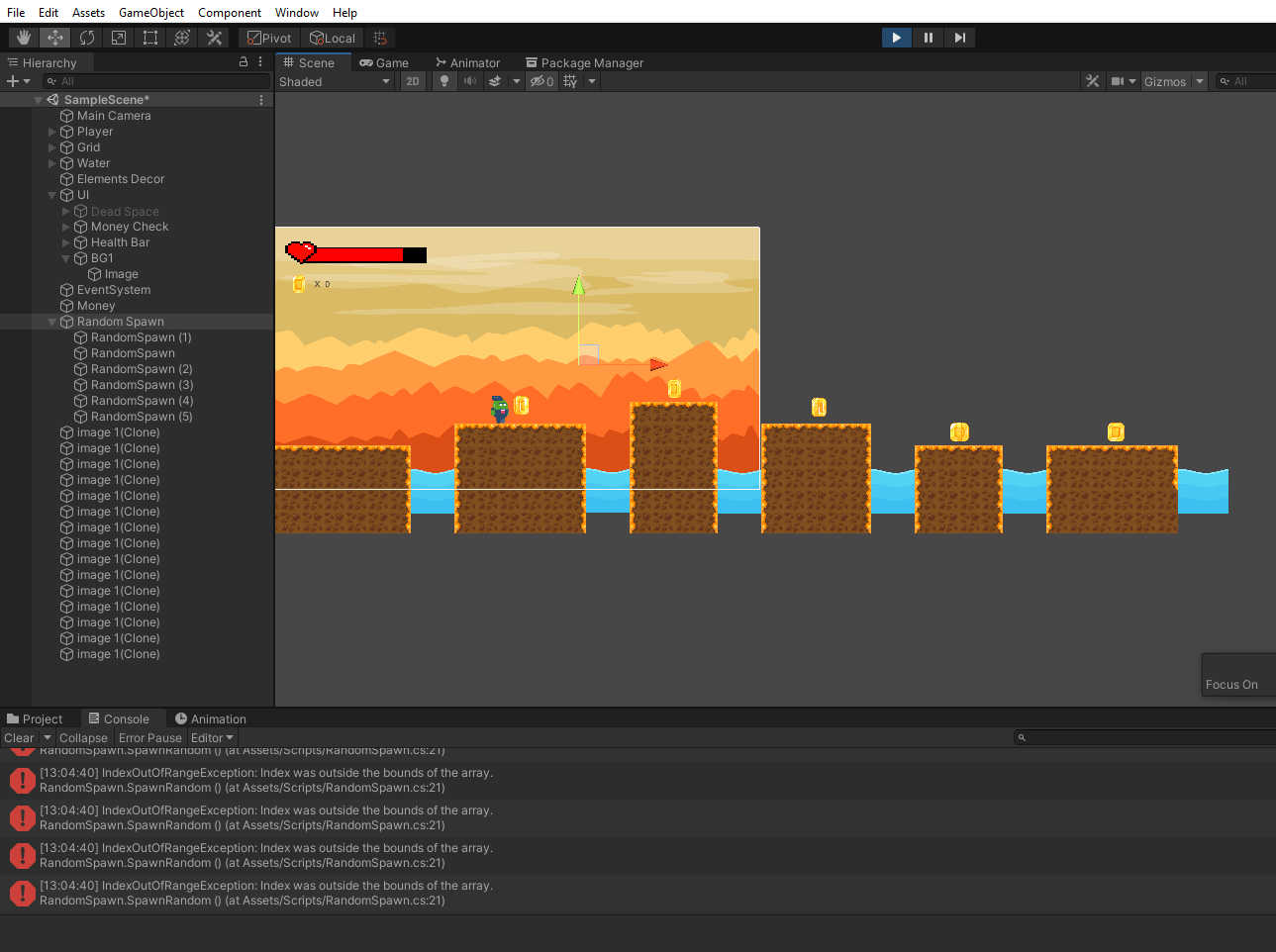Clear the console log
This screenshot has width=1276, height=952.
coord(19,737)
